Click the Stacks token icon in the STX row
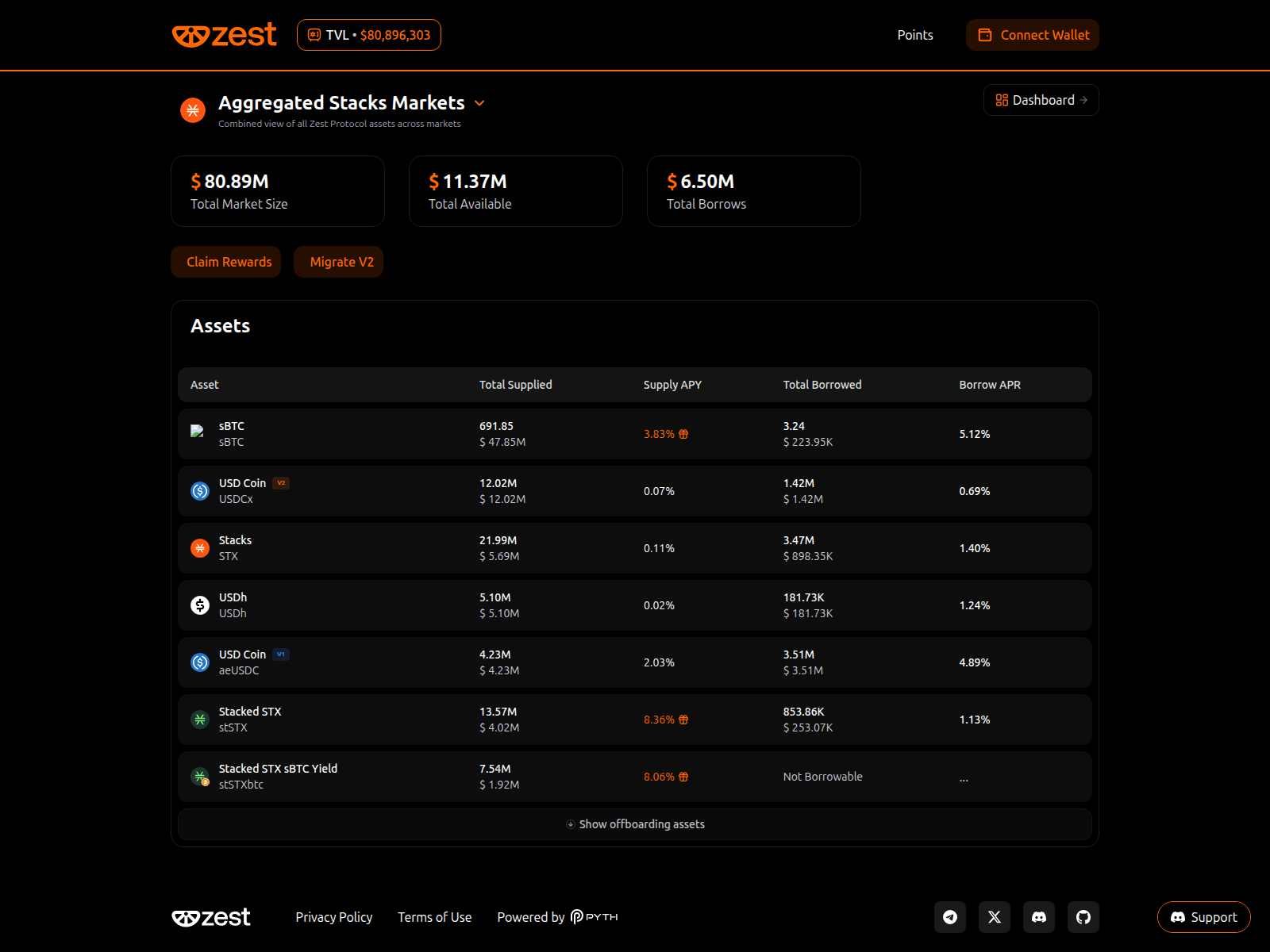 coord(199,547)
